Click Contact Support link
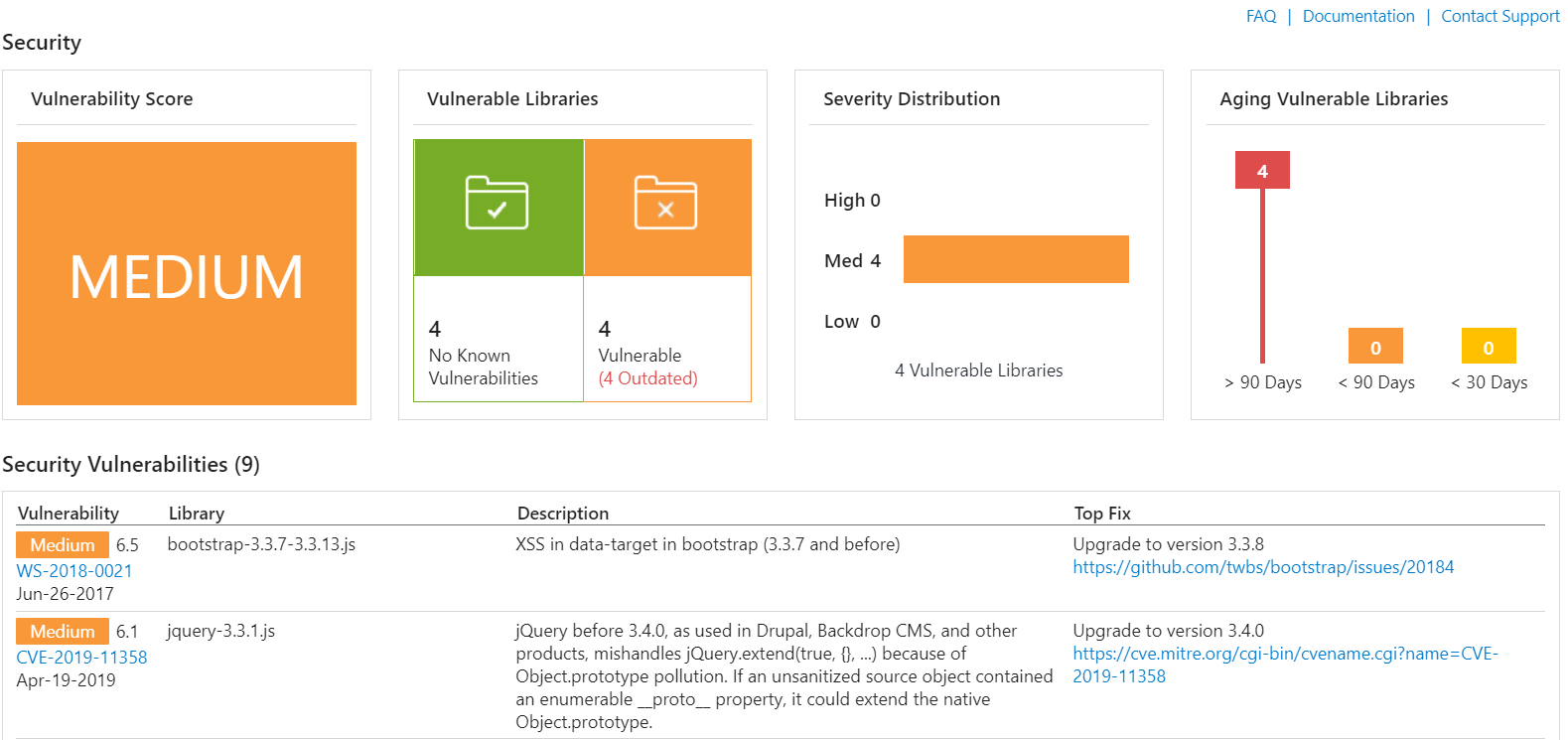Screen dimensions: 1568x740 coord(1499,16)
